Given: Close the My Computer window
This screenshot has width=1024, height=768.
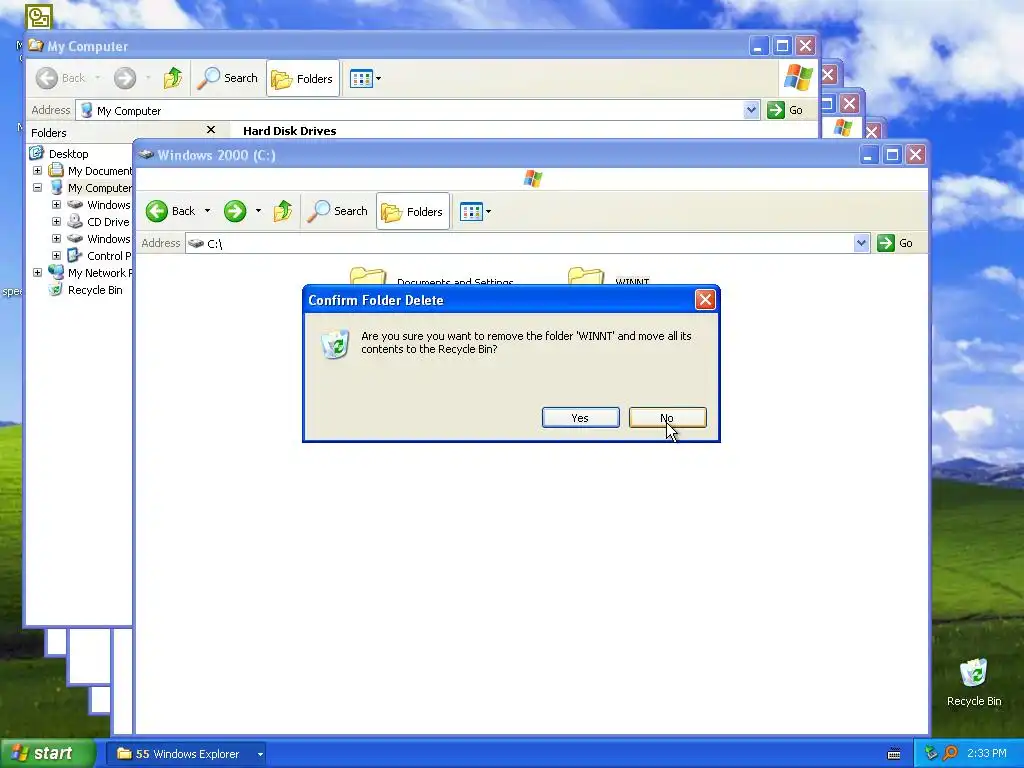Looking at the screenshot, I should 805,46.
